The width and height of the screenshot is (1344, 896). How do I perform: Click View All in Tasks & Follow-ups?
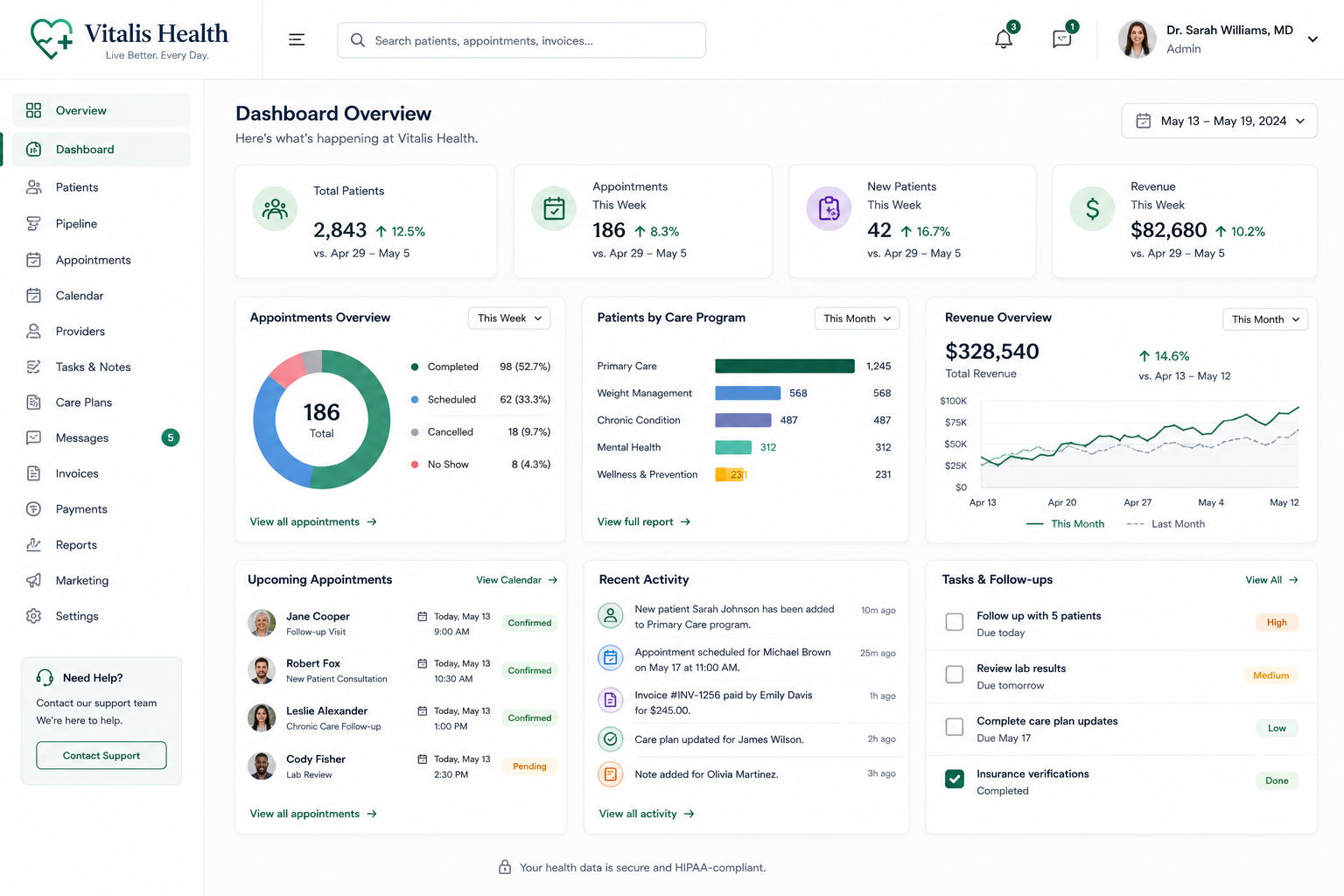click(x=1271, y=580)
